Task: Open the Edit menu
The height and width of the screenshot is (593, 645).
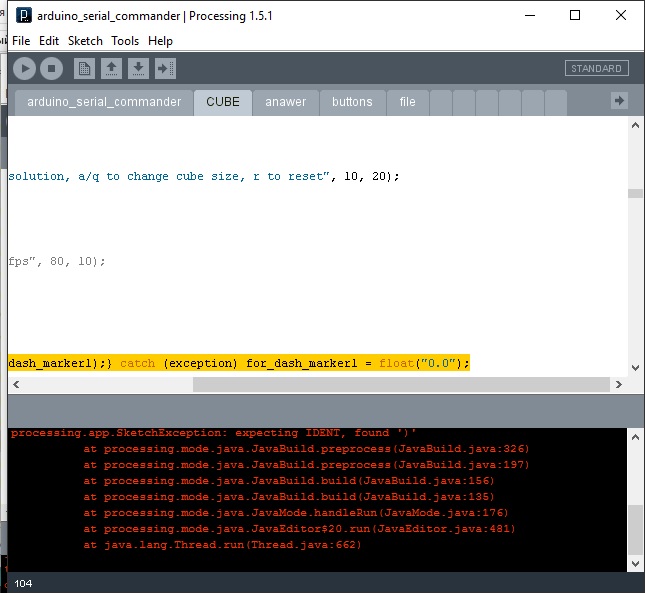Action: pos(49,41)
